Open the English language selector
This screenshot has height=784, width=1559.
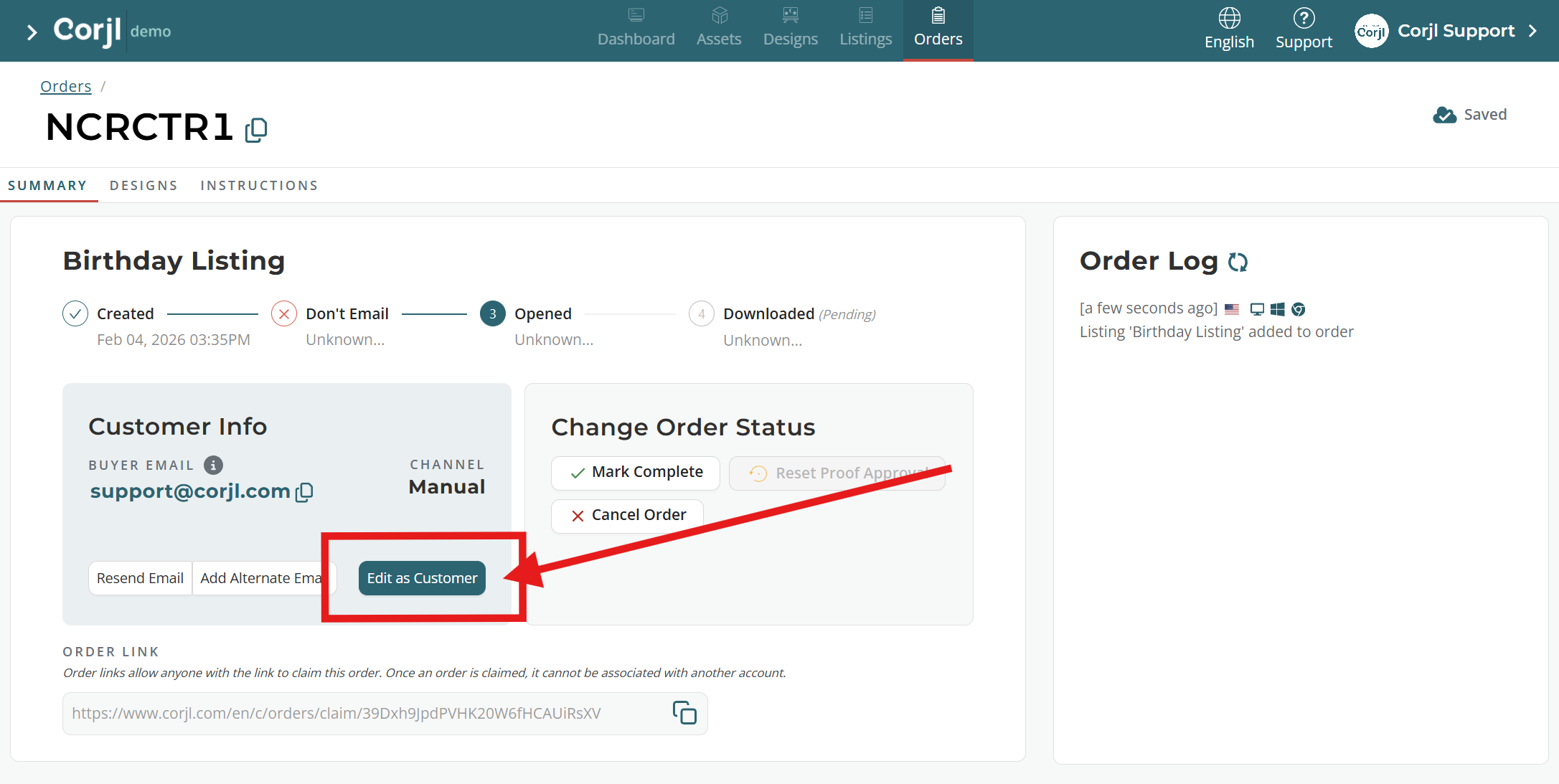pos(1228,29)
